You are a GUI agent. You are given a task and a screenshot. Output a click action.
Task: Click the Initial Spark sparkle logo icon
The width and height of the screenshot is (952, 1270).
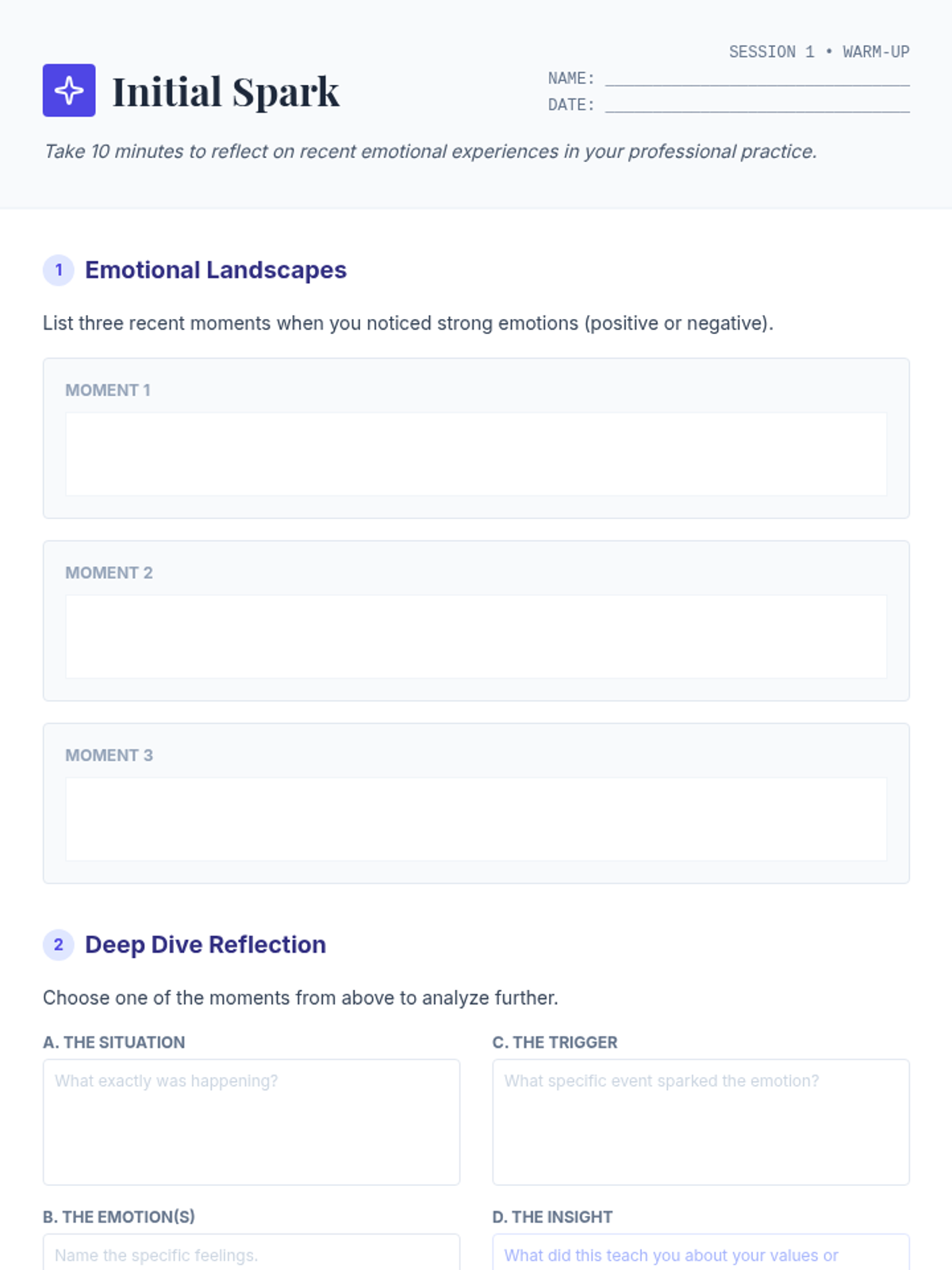(69, 90)
